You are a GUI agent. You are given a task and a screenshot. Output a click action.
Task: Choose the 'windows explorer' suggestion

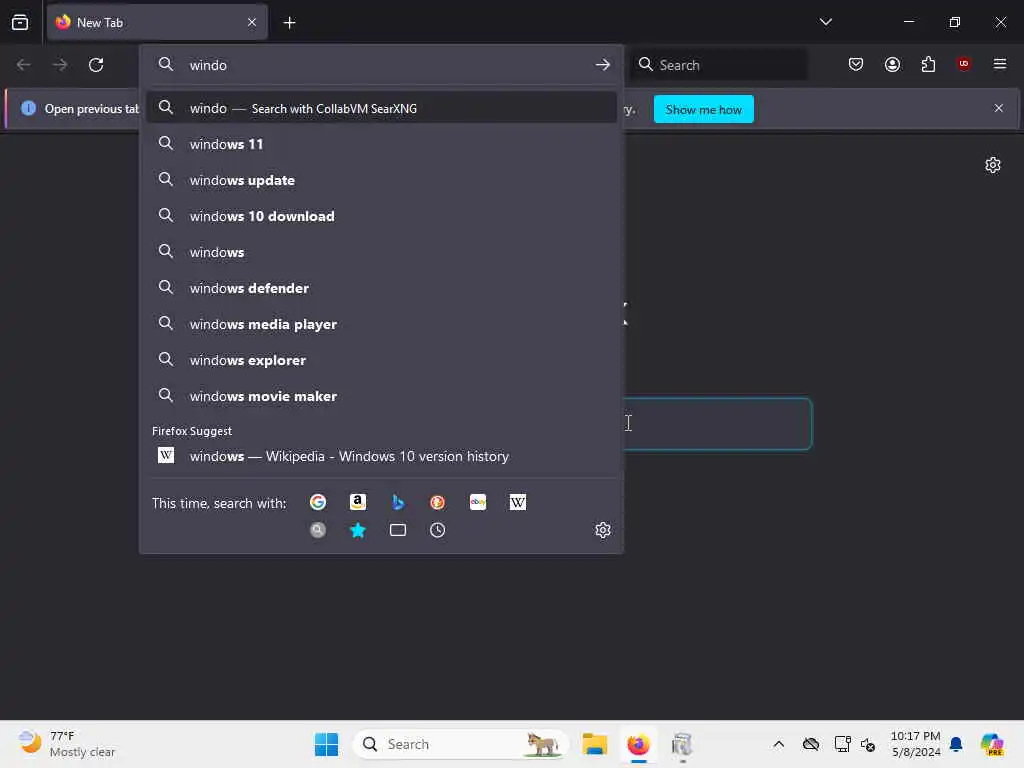(381, 360)
